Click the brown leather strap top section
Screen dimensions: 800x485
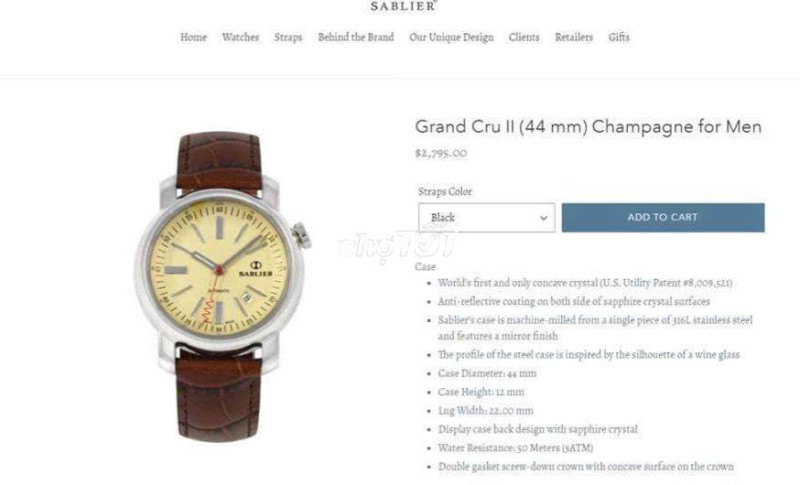click(x=219, y=161)
